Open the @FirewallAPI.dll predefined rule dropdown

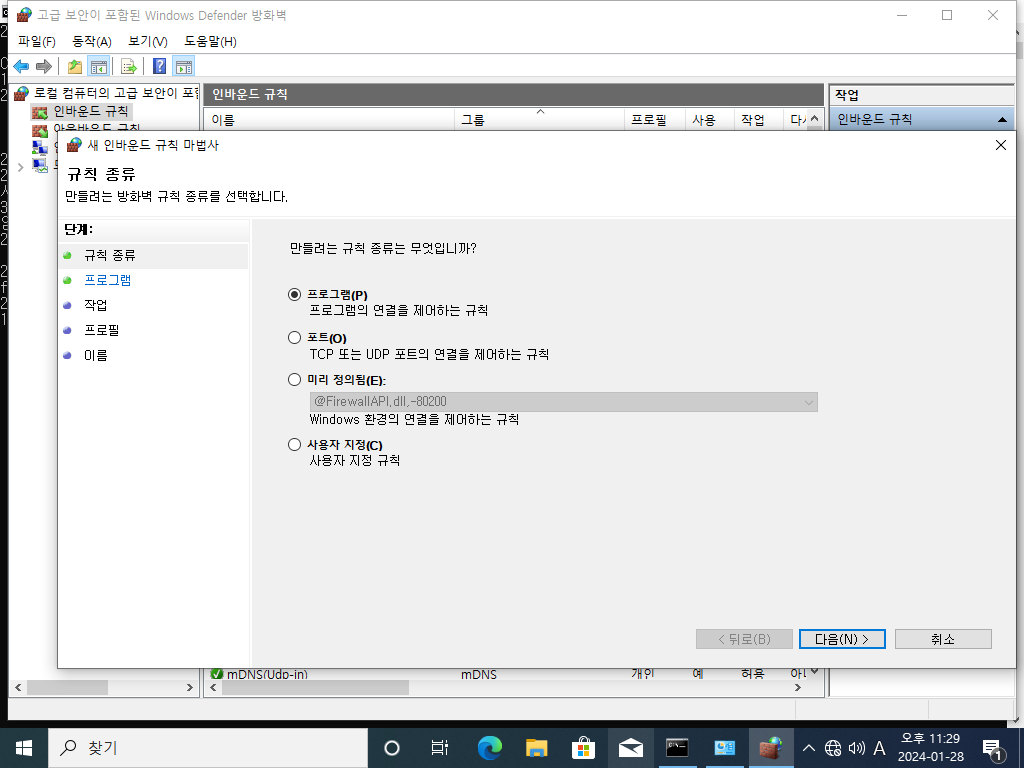pyautogui.click(x=564, y=402)
